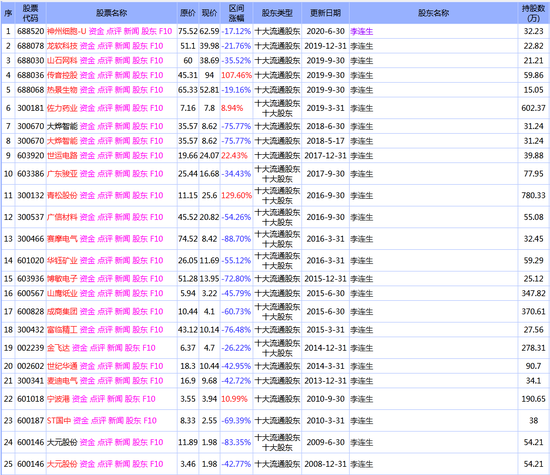Open F10 link in row 25 dated 2008-12-31
The height and width of the screenshot is (475, 550).
(x=156, y=464)
